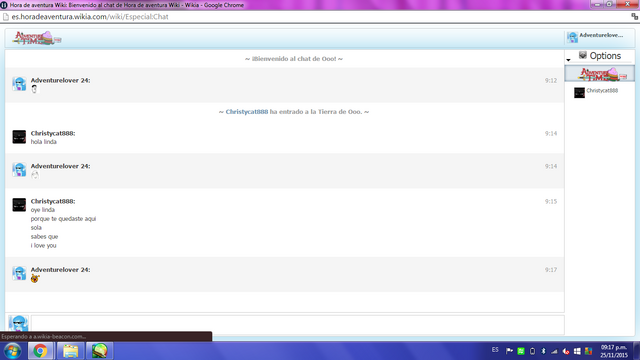The width and height of the screenshot is (640, 360).
Task: Click the Adventurelove... username in the header
Action: 601,35
